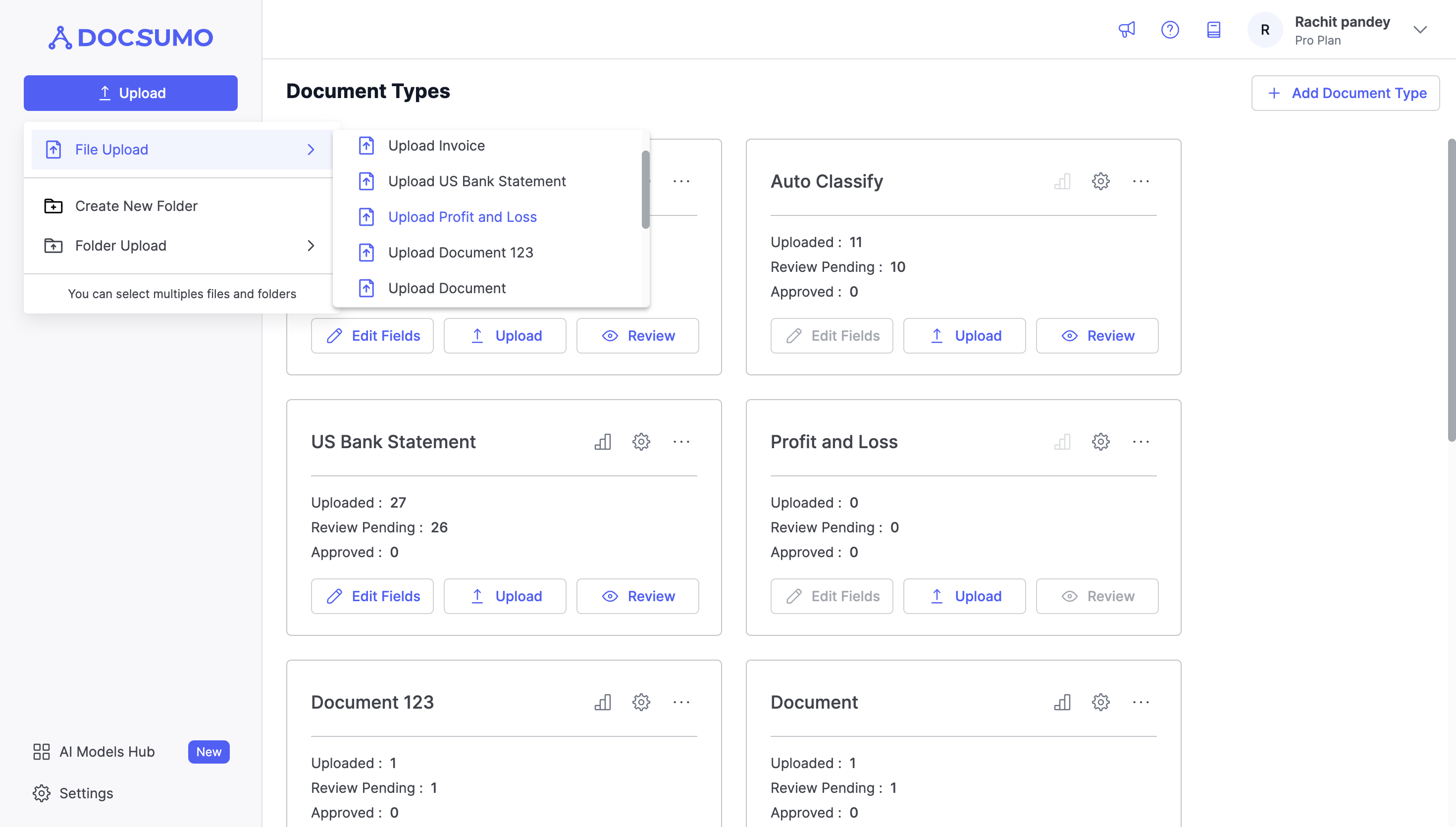1456x827 pixels.
Task: View Profit and Loss analytics chart
Action: pyautogui.click(x=1062, y=442)
